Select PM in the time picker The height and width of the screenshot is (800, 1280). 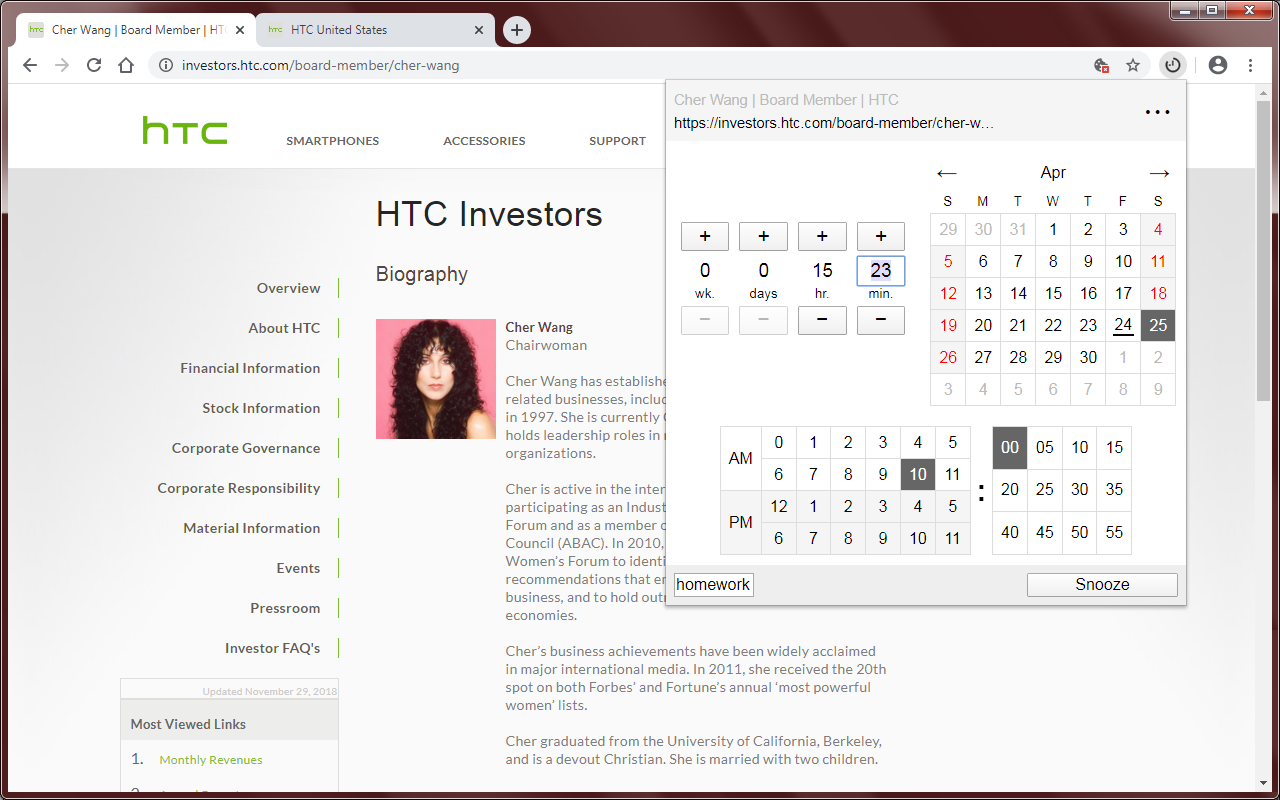tap(741, 522)
